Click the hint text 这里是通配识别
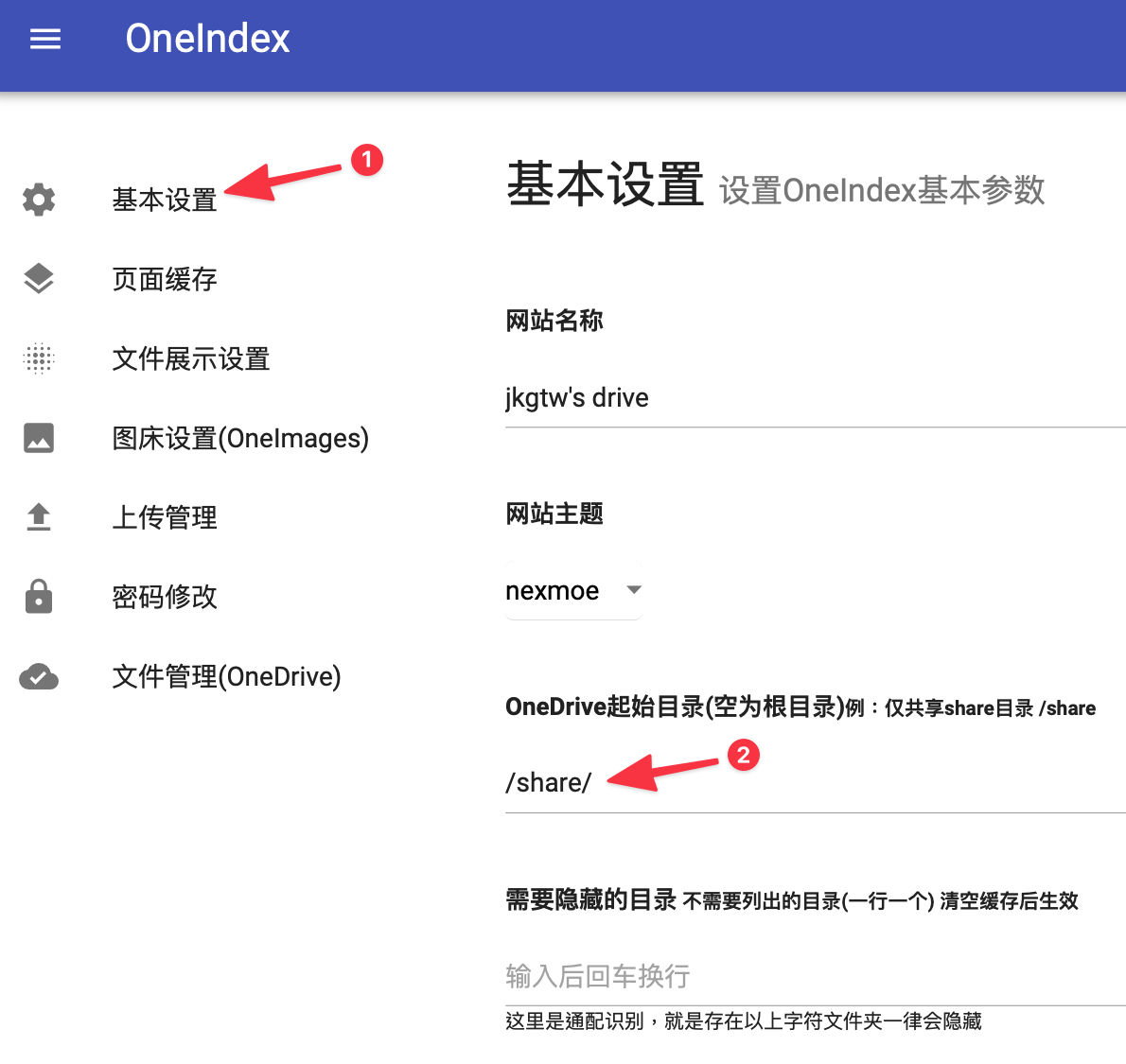The image size is (1126, 1064). tap(743, 1020)
